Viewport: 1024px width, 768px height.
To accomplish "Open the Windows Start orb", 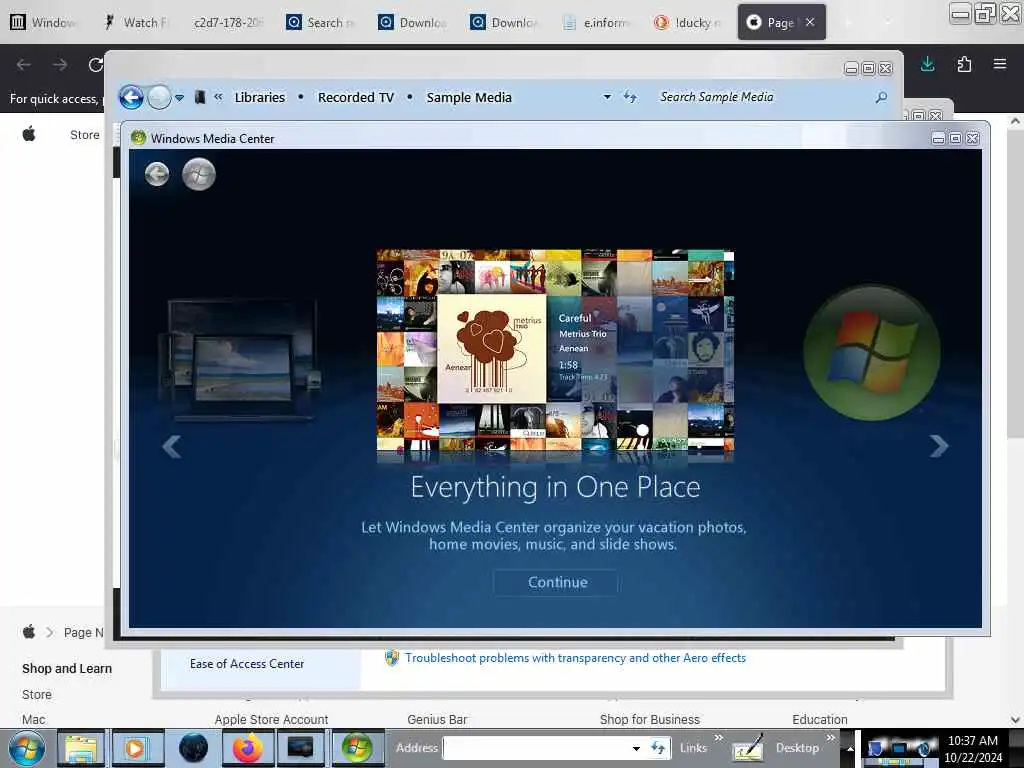I will [x=27, y=748].
